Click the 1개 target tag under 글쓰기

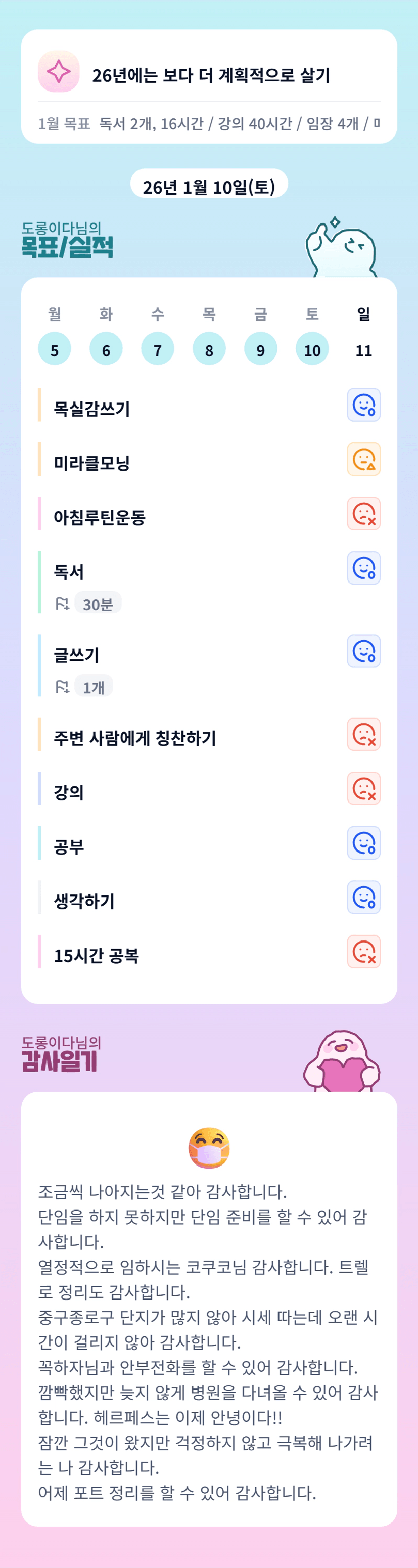pyautogui.click(x=94, y=687)
